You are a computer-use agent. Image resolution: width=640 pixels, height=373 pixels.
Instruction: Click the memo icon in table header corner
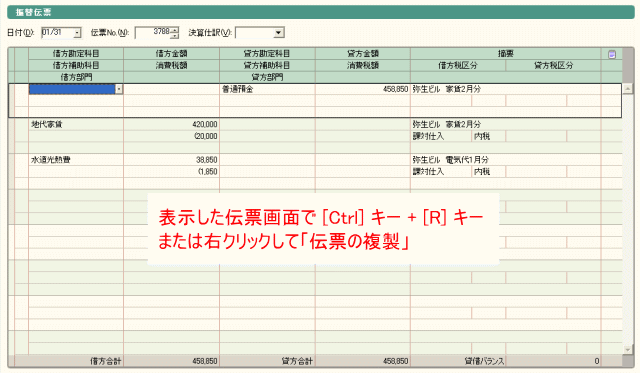coord(611,54)
